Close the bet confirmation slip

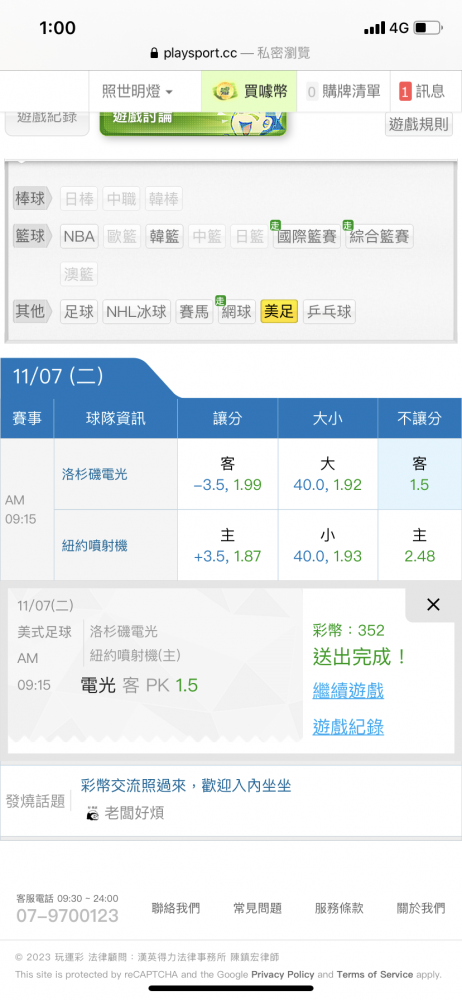[433, 605]
